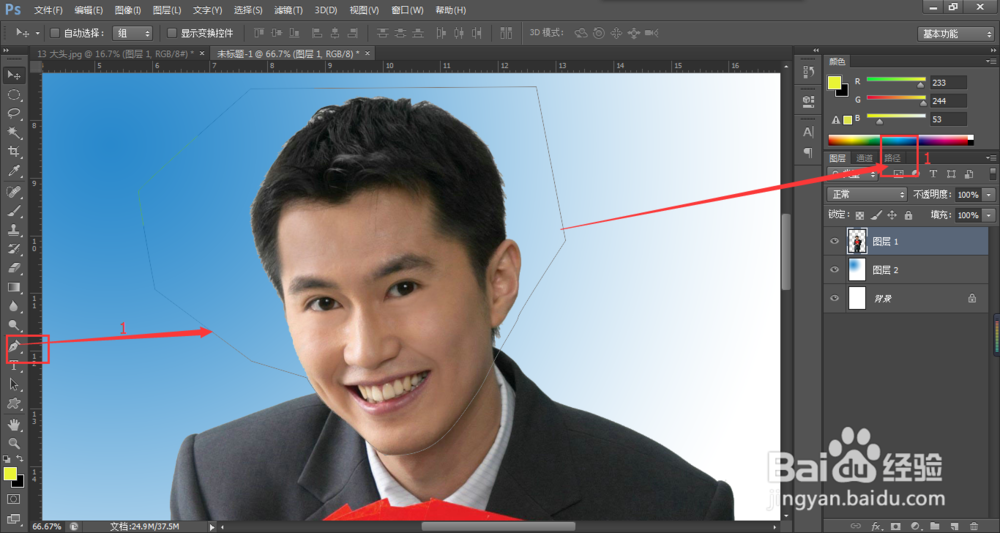Open the 滤镜(T) menu
Viewport: 1000px width, 533px height.
(288, 10)
